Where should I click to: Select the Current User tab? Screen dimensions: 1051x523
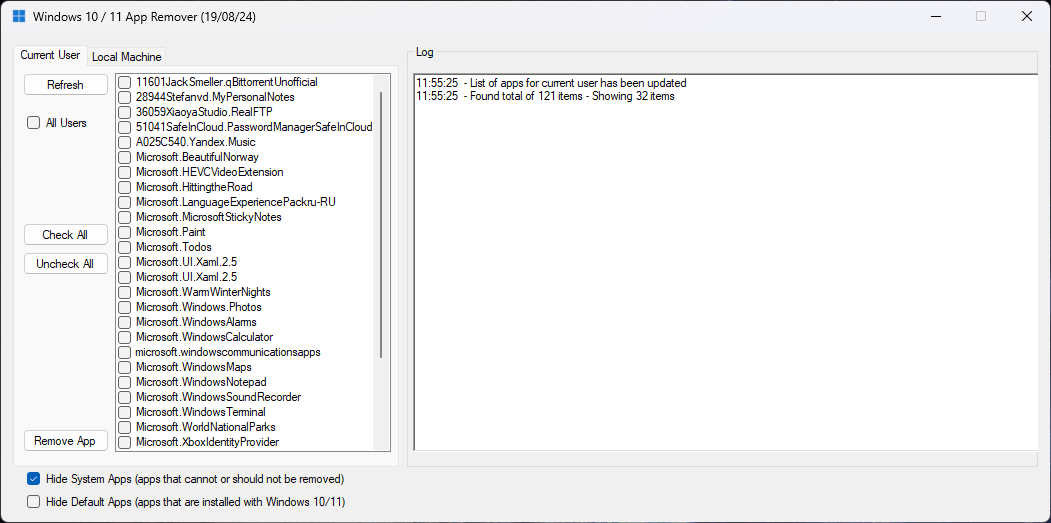pyautogui.click(x=50, y=55)
